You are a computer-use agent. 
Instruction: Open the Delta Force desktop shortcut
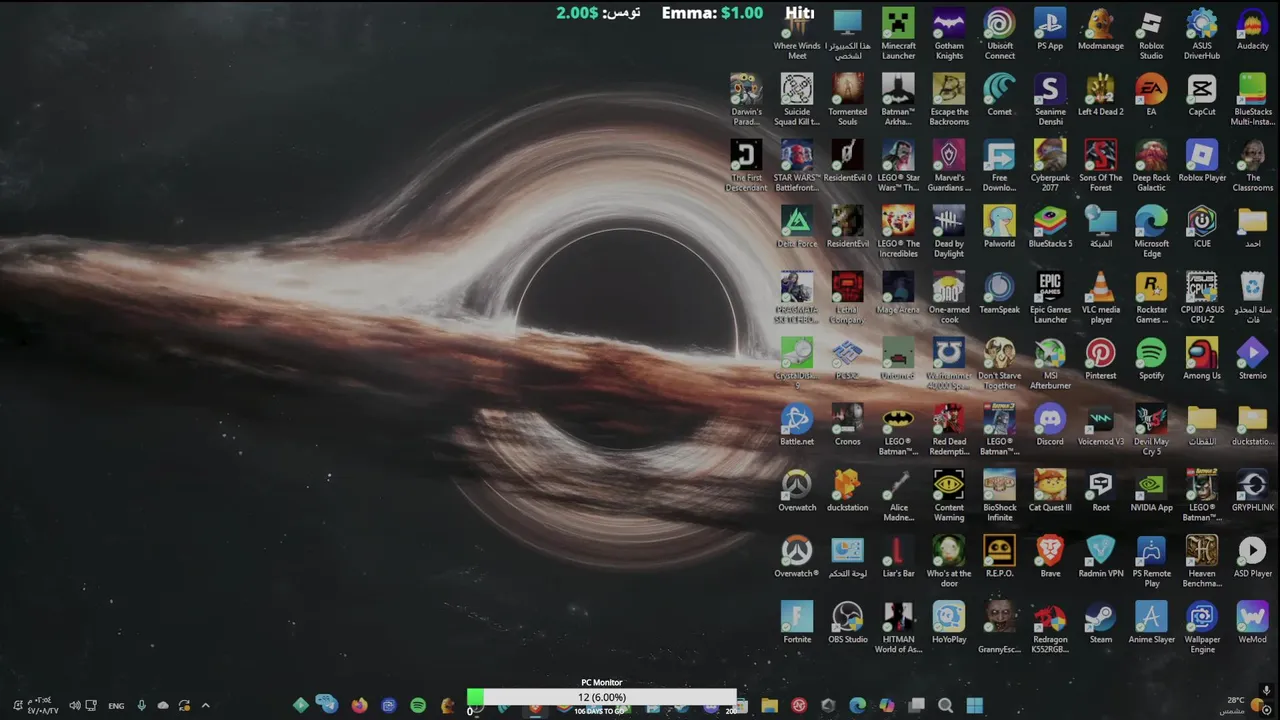pyautogui.click(x=797, y=227)
